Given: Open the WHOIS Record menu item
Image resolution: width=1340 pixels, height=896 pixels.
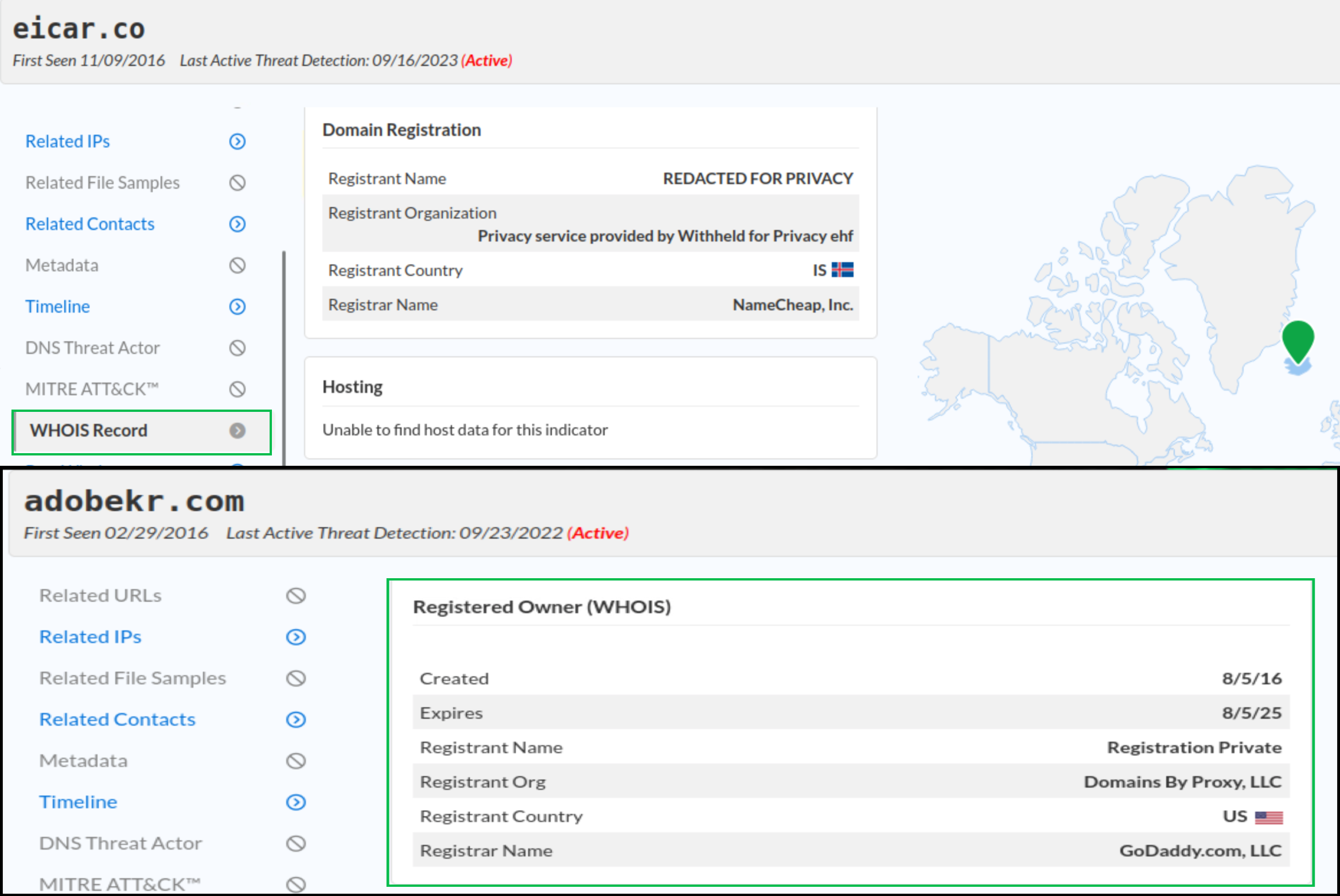Looking at the screenshot, I should pyautogui.click(x=89, y=431).
